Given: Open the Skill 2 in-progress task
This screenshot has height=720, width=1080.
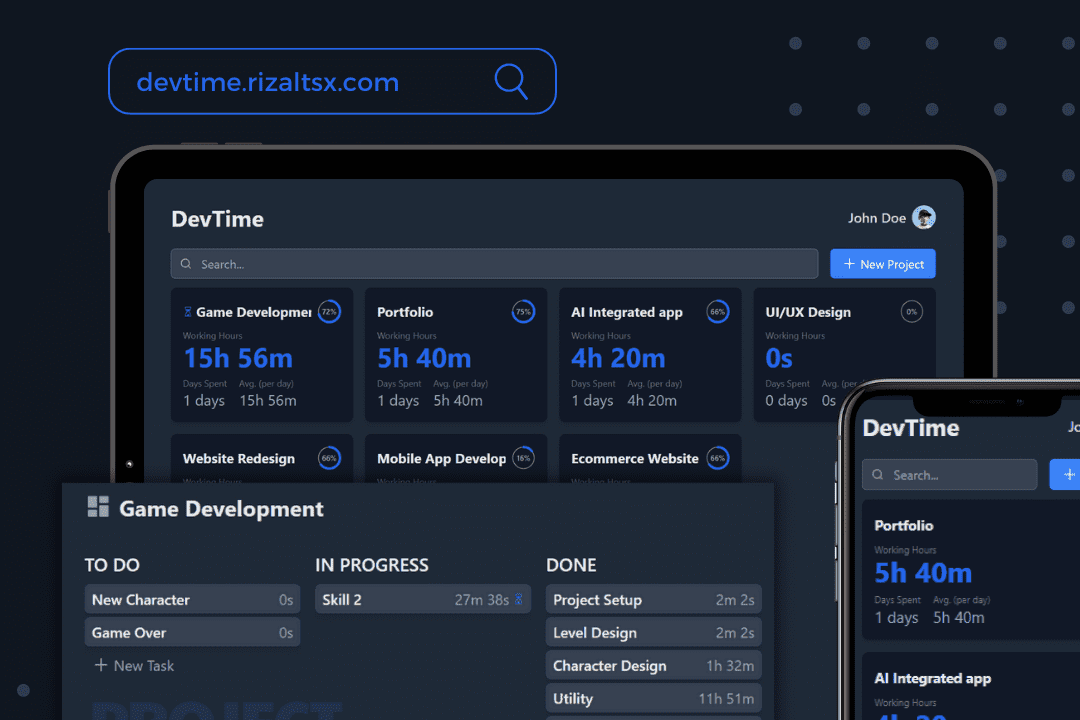Looking at the screenshot, I should tap(423, 599).
